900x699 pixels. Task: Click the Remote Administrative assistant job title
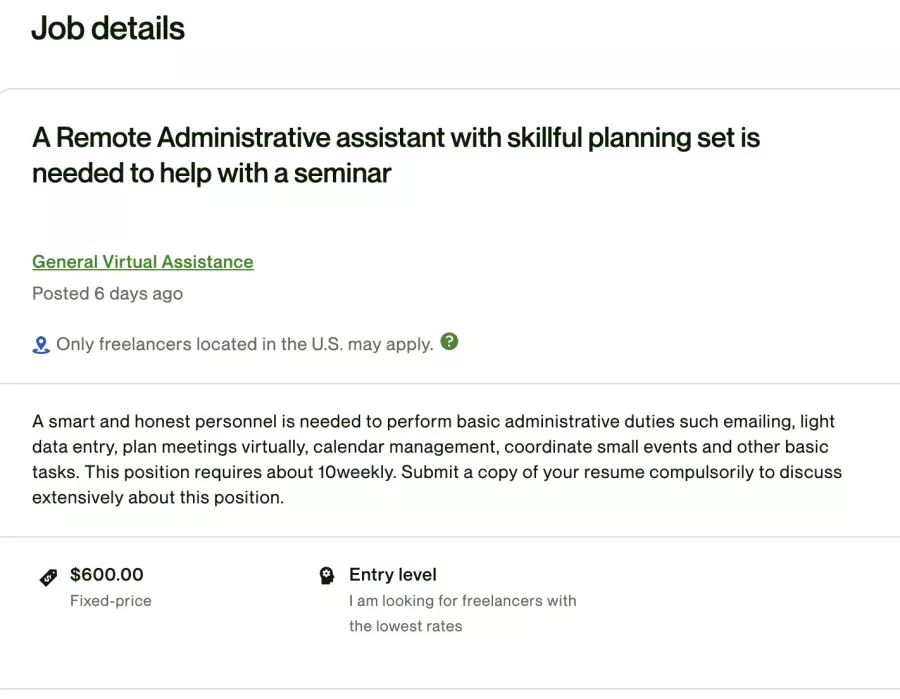396,155
